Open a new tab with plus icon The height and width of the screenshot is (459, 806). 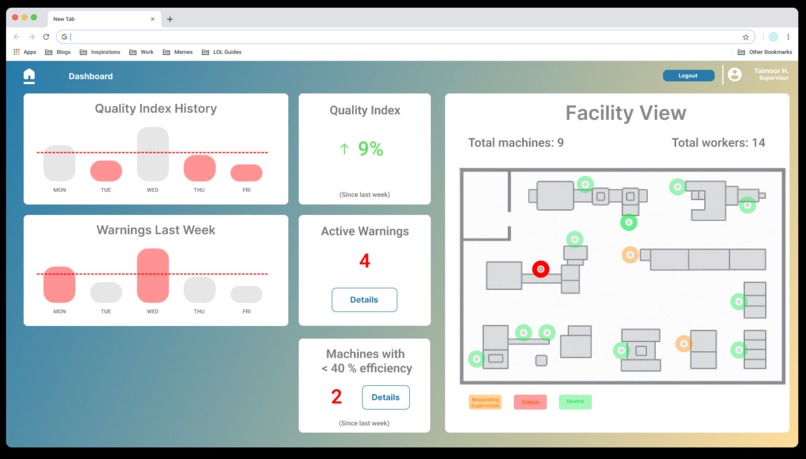point(170,20)
